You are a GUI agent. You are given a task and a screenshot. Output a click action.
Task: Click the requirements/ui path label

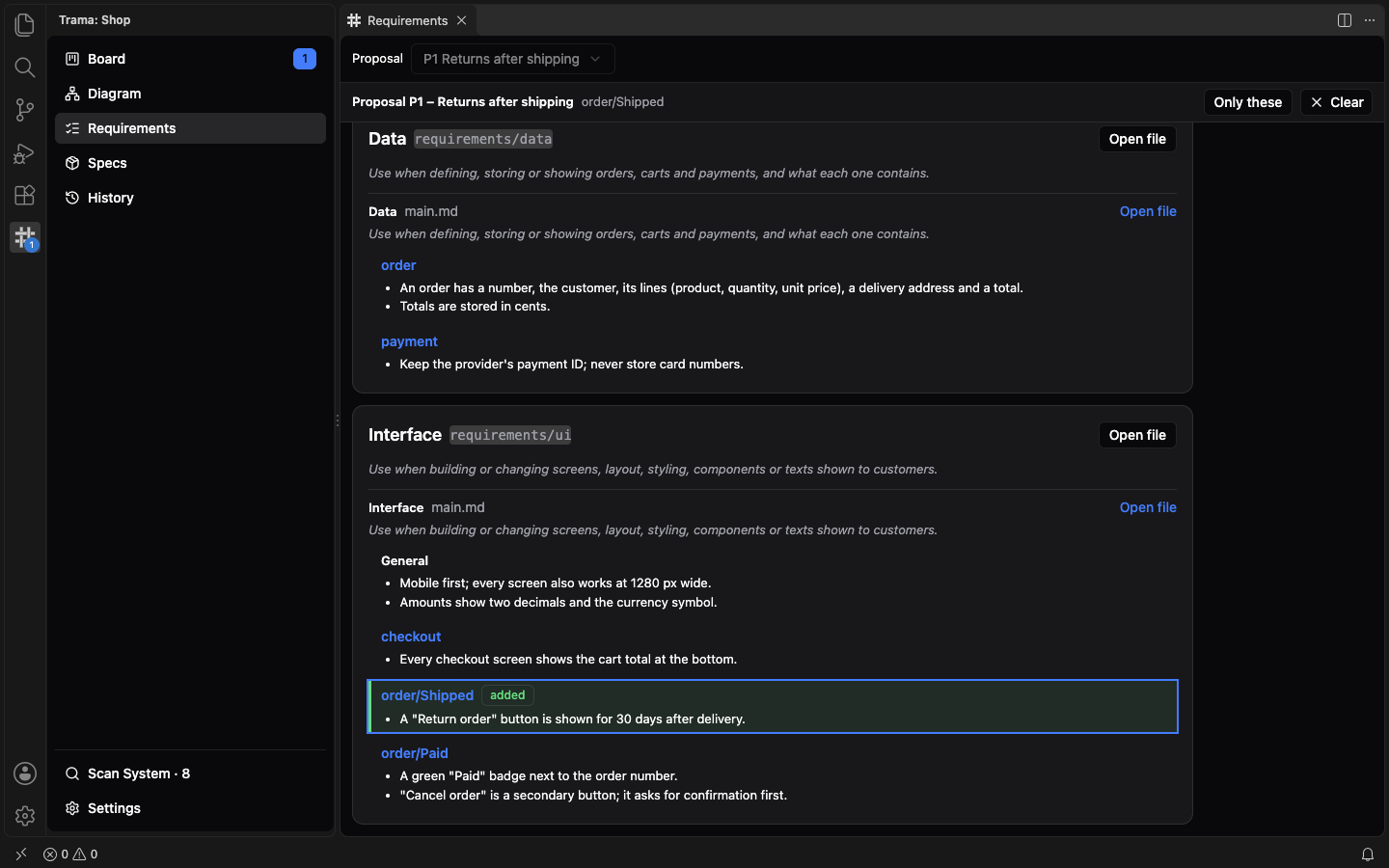[510, 435]
